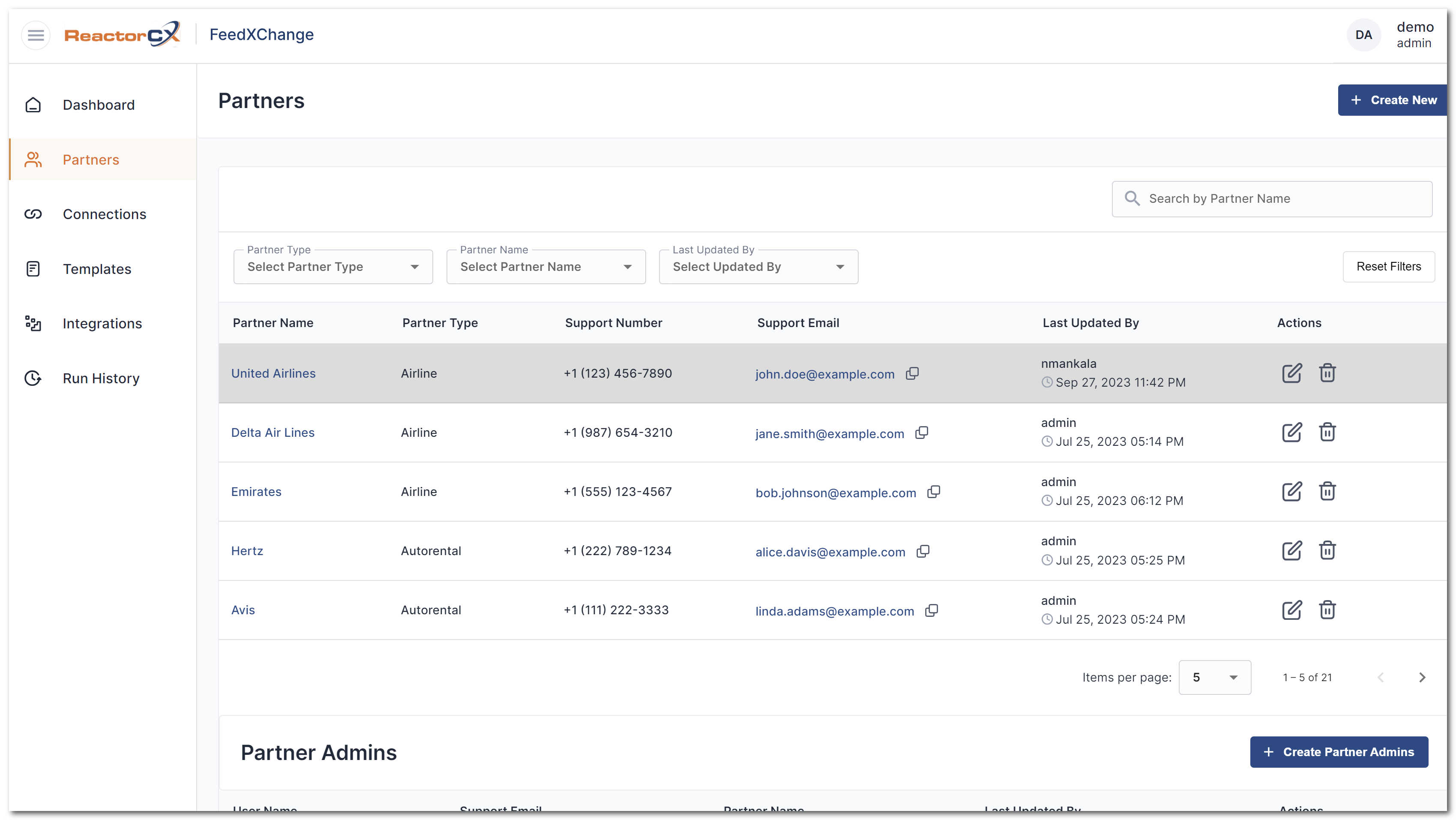Edit the Delta Air Lines partner
The width and height of the screenshot is (1456, 820).
point(1291,433)
